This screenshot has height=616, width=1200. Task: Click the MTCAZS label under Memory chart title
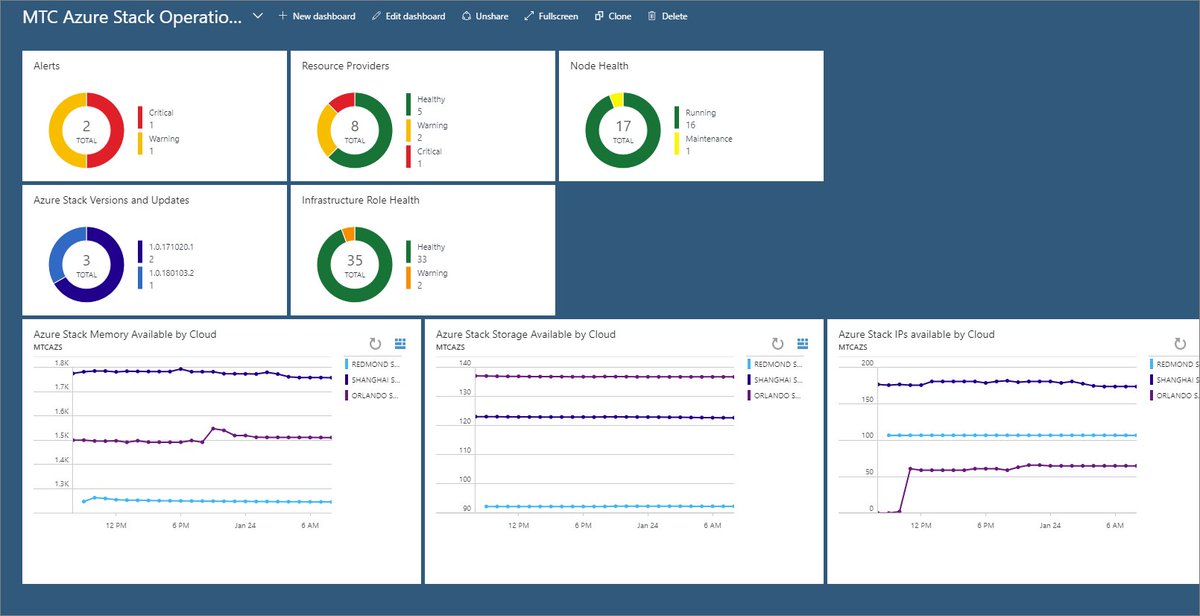48,347
